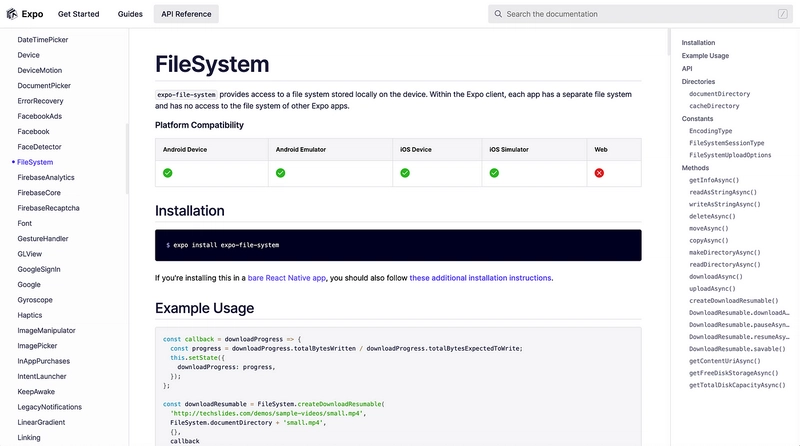Open Gyroscope in the sidebar
Viewport: 800px width, 446px height.
(35, 300)
